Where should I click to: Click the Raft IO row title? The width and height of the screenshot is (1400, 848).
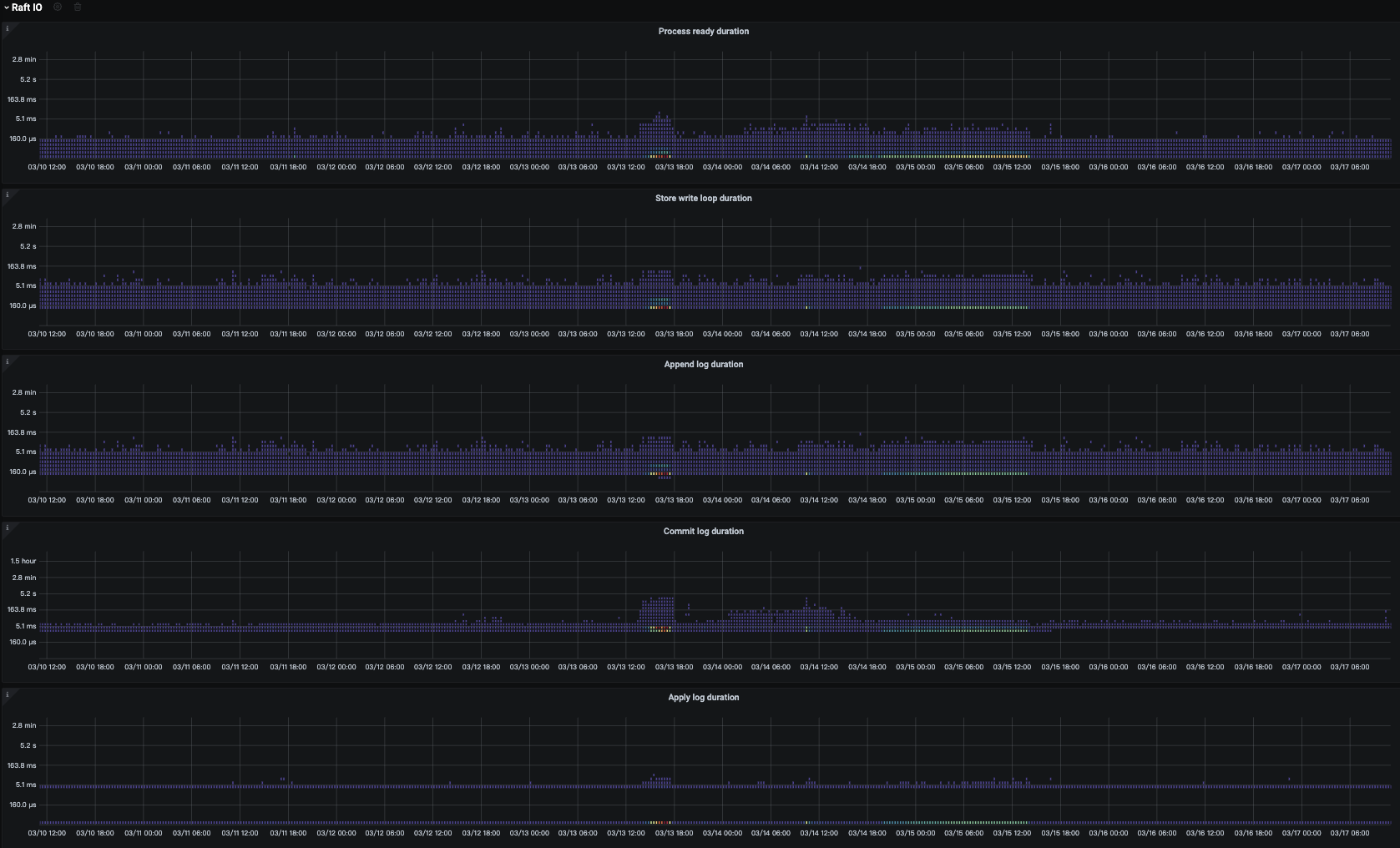click(27, 8)
